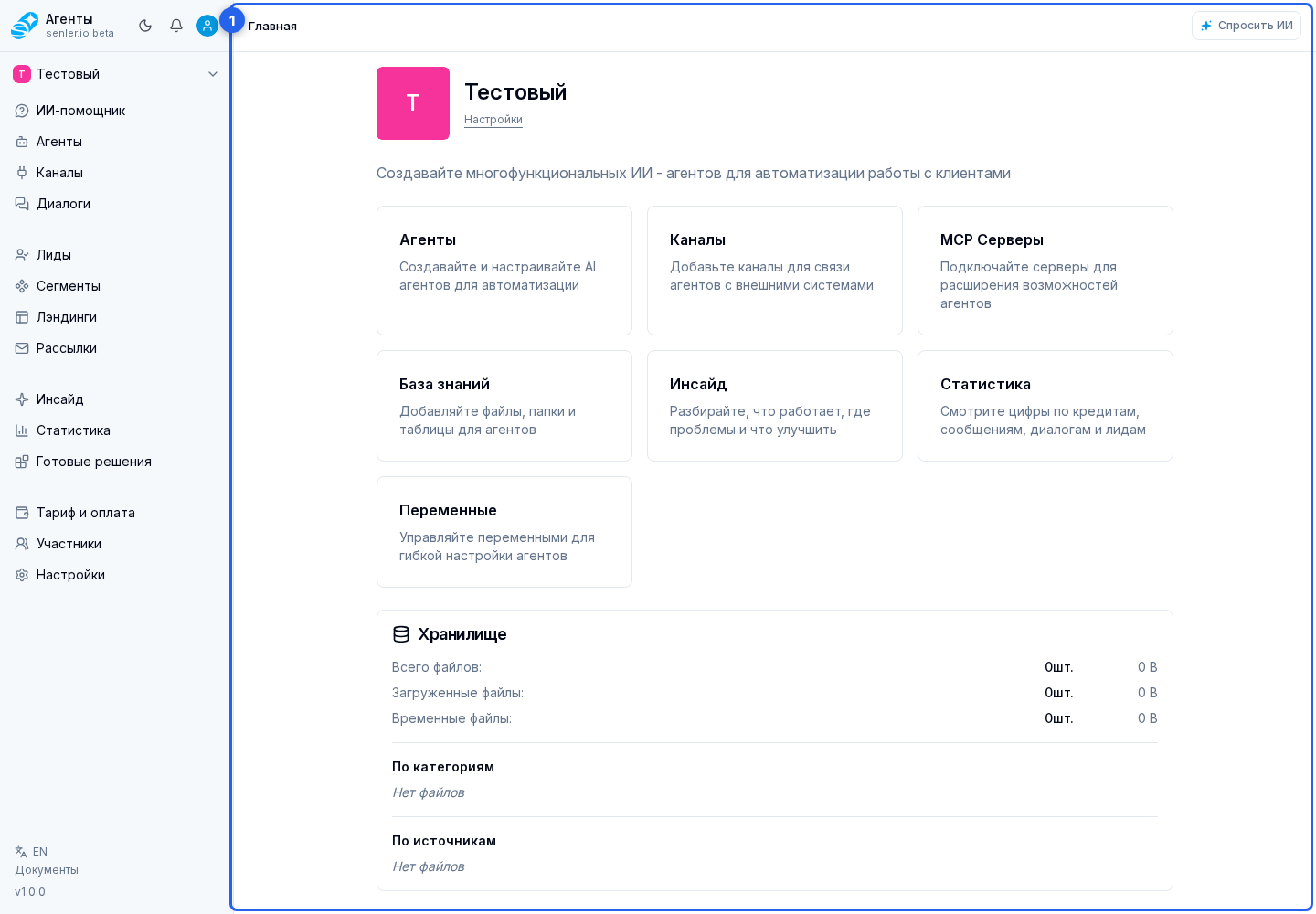This screenshot has height=914, width=1316.
Task: Open the База знаний card
Action: (x=504, y=406)
